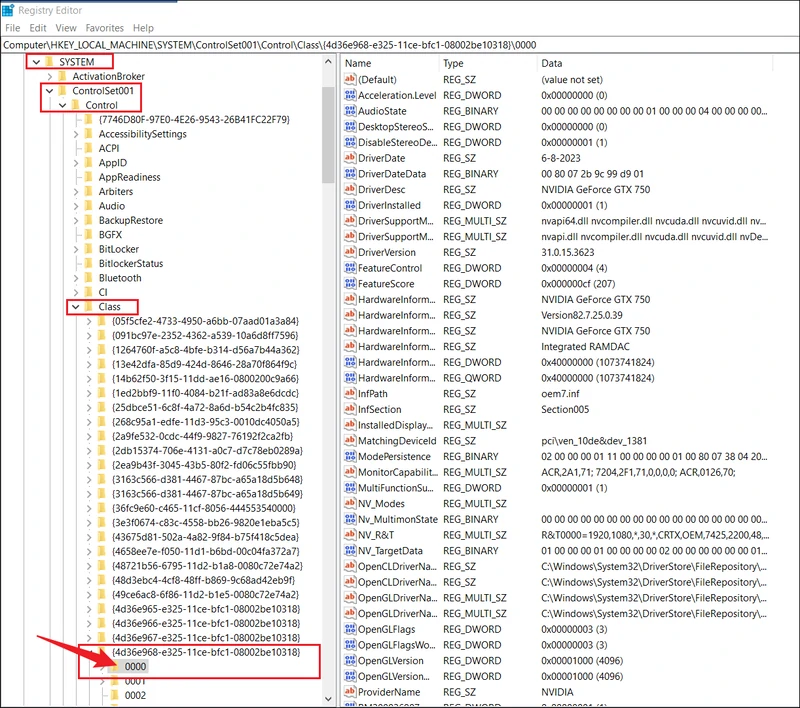Click the 0000 subkey folder icon
Screen dimensions: 800x708
click(x=115, y=666)
